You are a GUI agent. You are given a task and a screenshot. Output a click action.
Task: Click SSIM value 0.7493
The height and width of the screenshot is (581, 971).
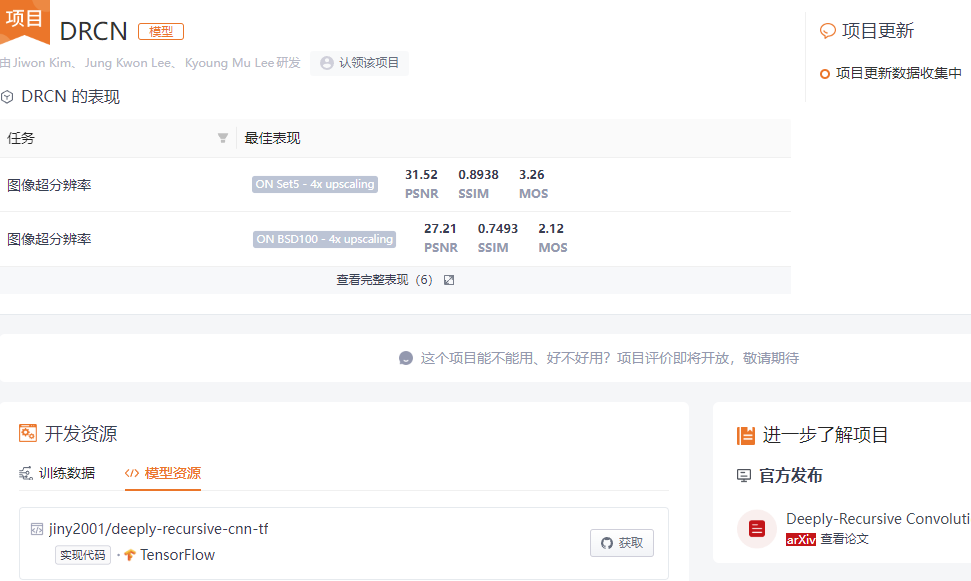click(497, 229)
